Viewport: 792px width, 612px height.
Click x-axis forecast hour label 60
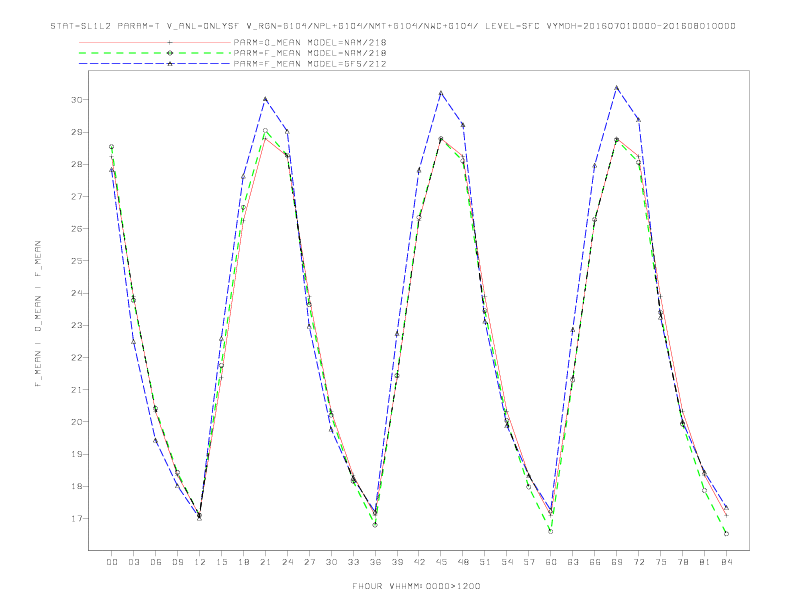(551, 562)
